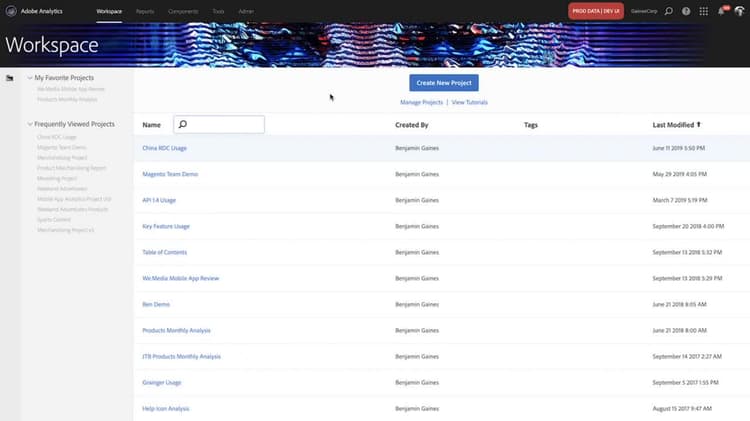Open the Table of Contents project

point(165,252)
